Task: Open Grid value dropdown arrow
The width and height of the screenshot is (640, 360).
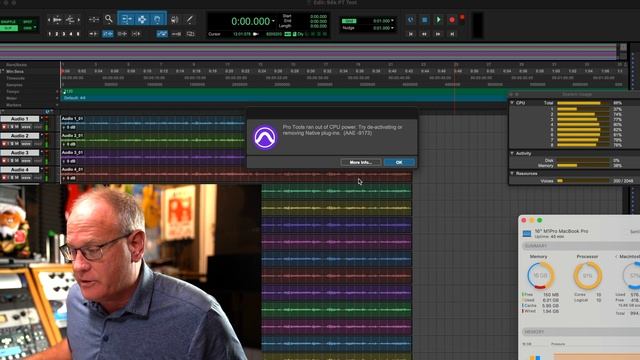Action: (x=392, y=20)
